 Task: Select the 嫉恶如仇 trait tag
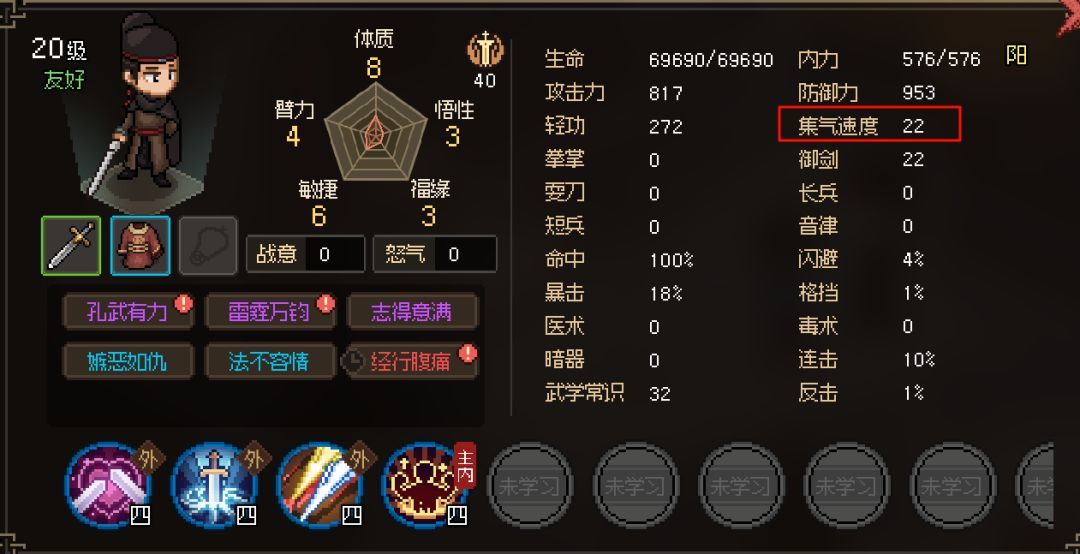(127, 362)
